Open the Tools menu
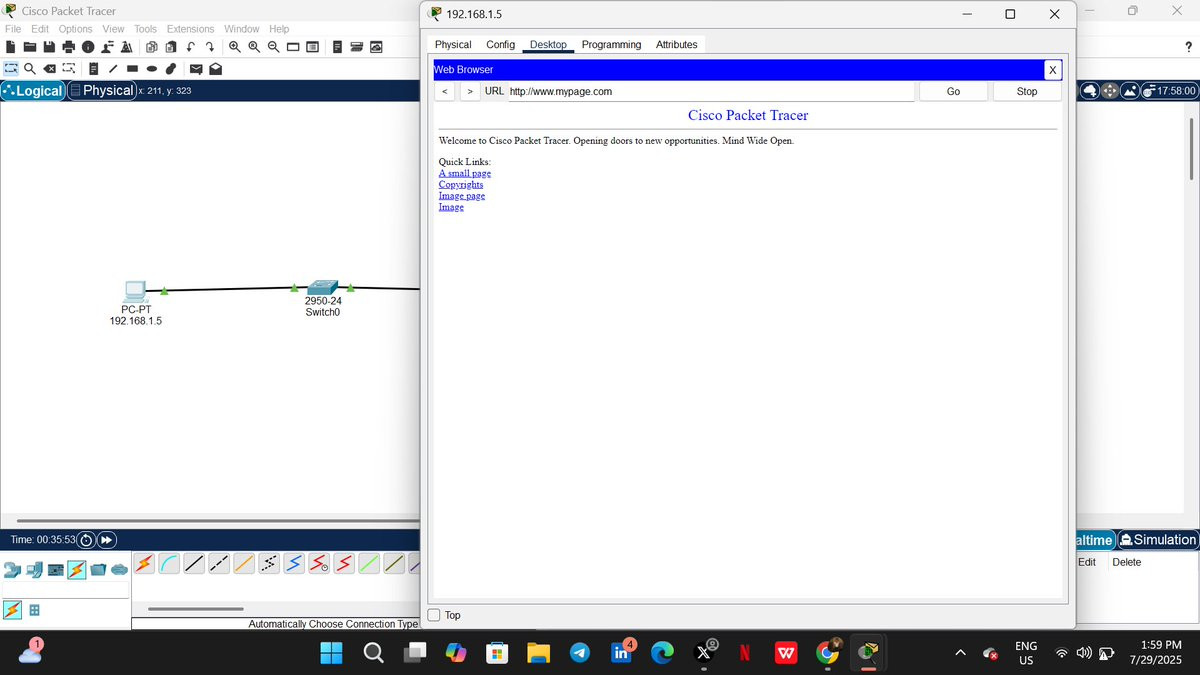 click(x=145, y=29)
